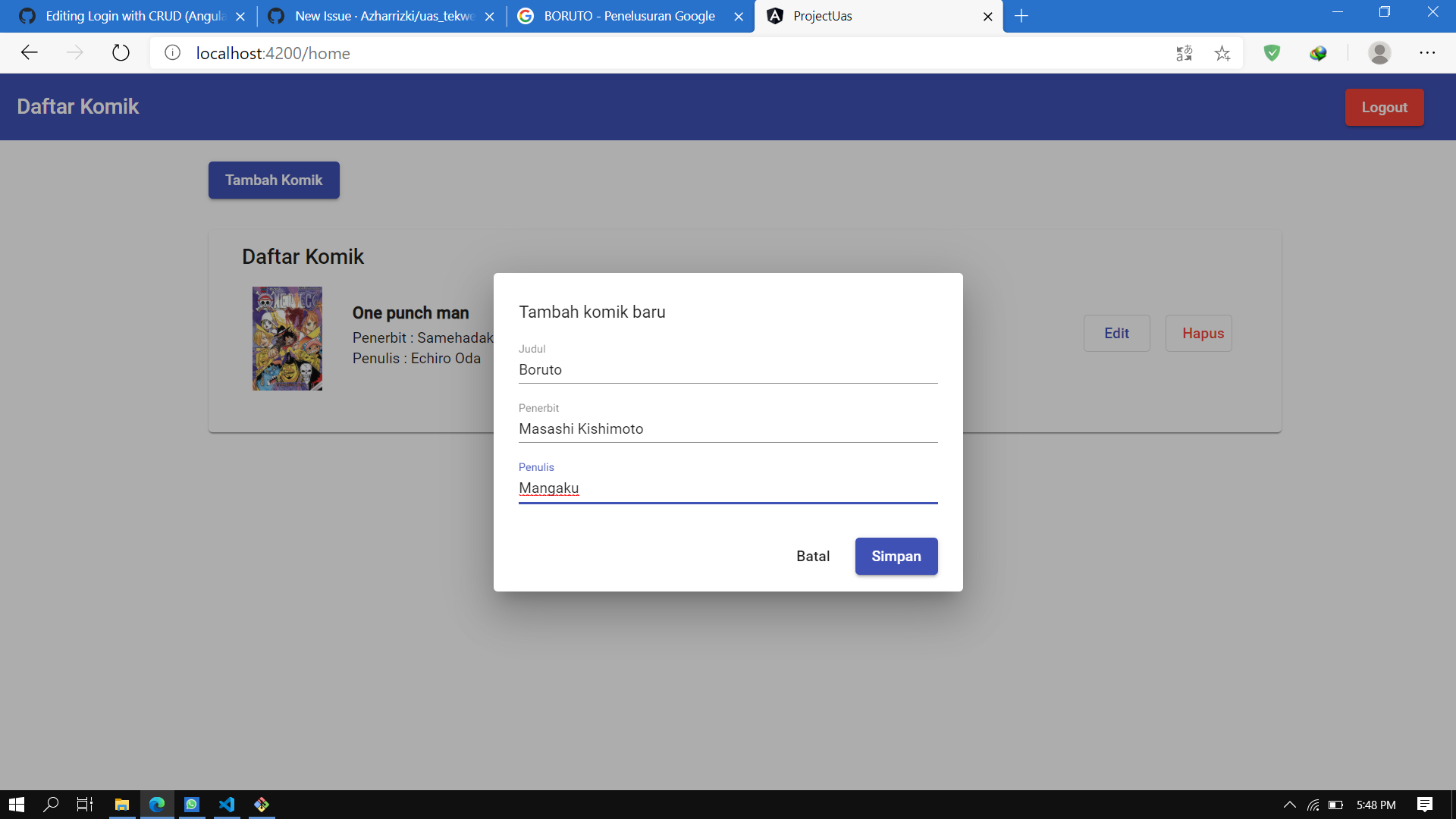Click the browser back arrow
Screen dimensions: 1456x819
(30, 53)
